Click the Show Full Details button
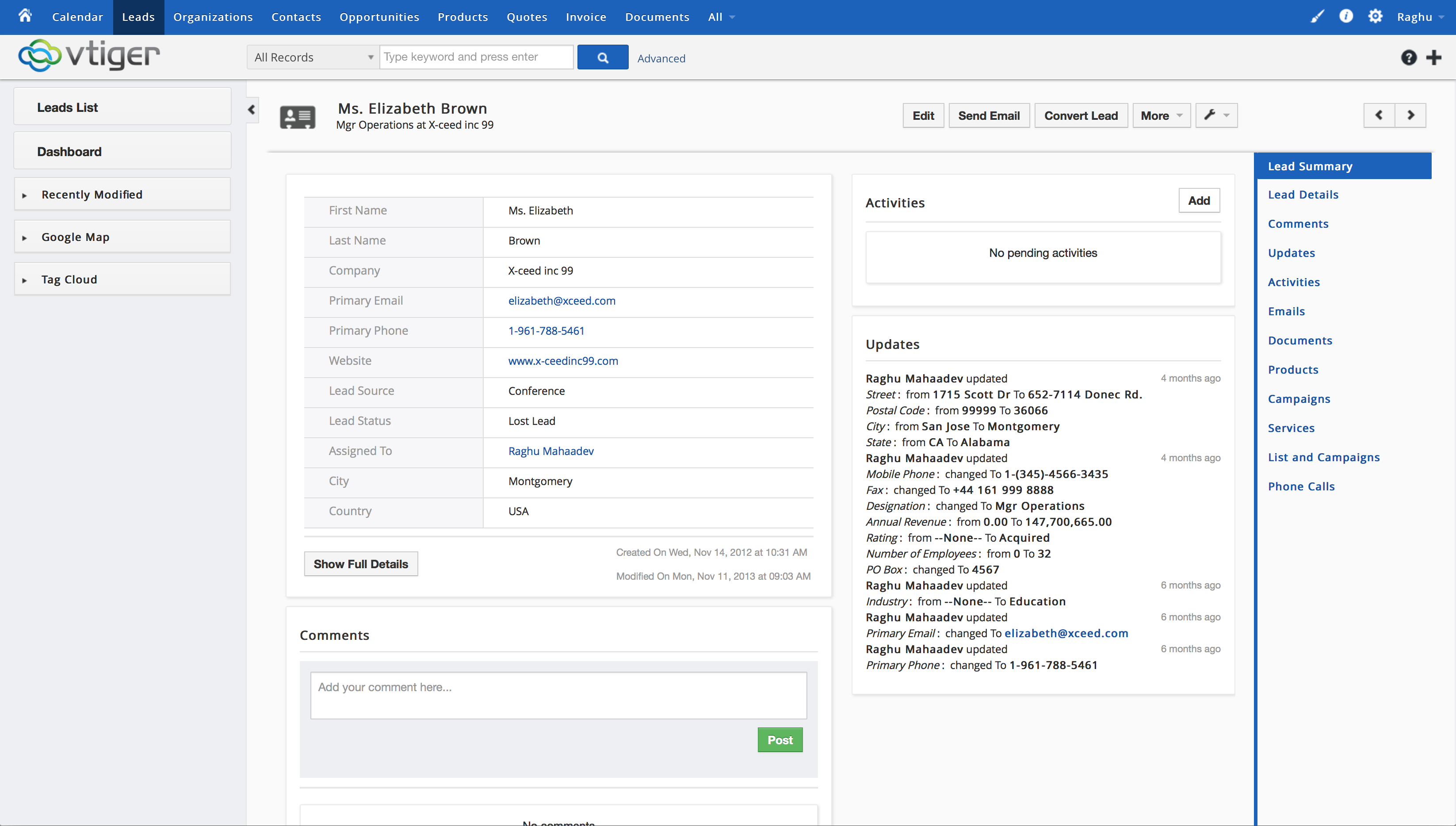 point(361,564)
